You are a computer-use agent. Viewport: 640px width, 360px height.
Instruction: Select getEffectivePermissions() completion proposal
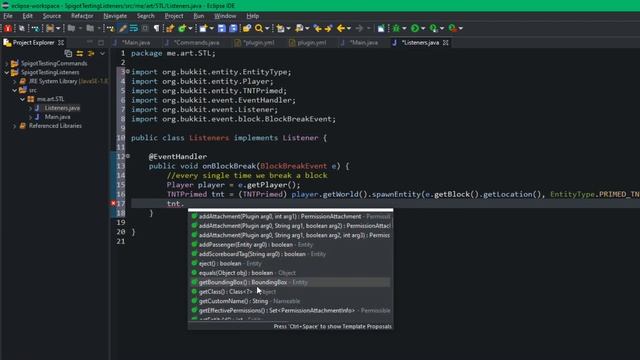pyautogui.click(x=290, y=311)
